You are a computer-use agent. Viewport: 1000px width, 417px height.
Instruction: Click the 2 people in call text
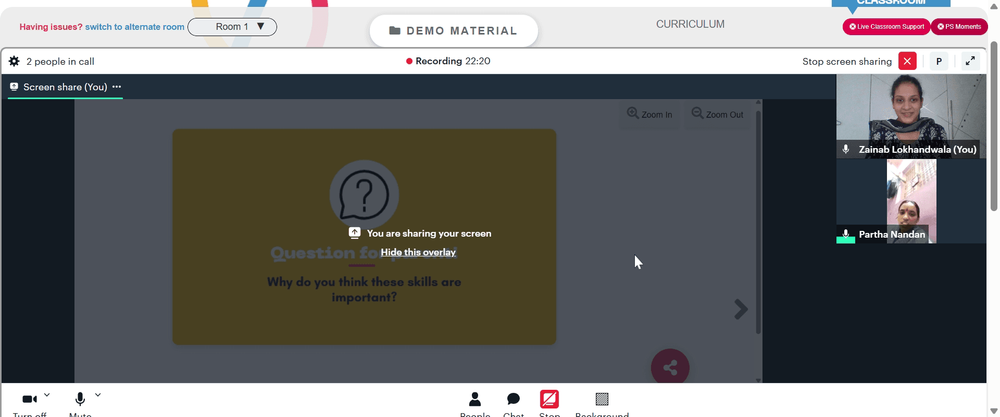(61, 61)
